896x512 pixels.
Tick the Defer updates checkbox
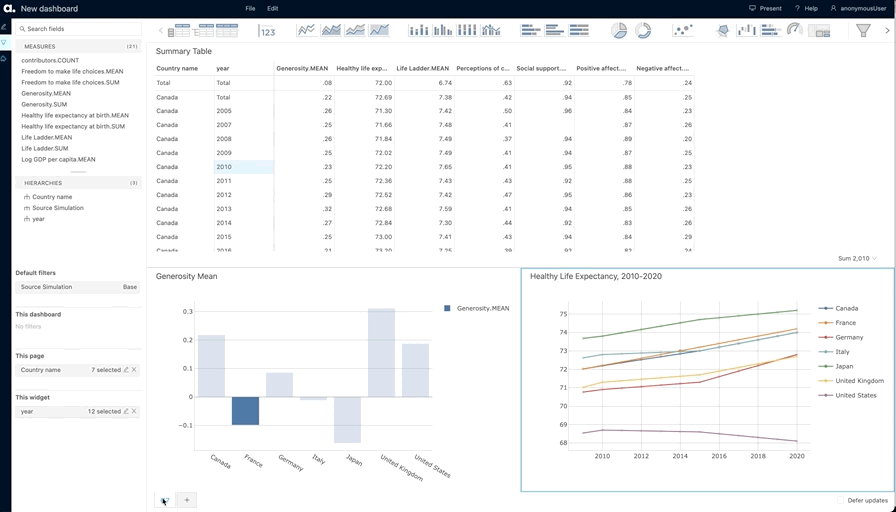coord(841,500)
